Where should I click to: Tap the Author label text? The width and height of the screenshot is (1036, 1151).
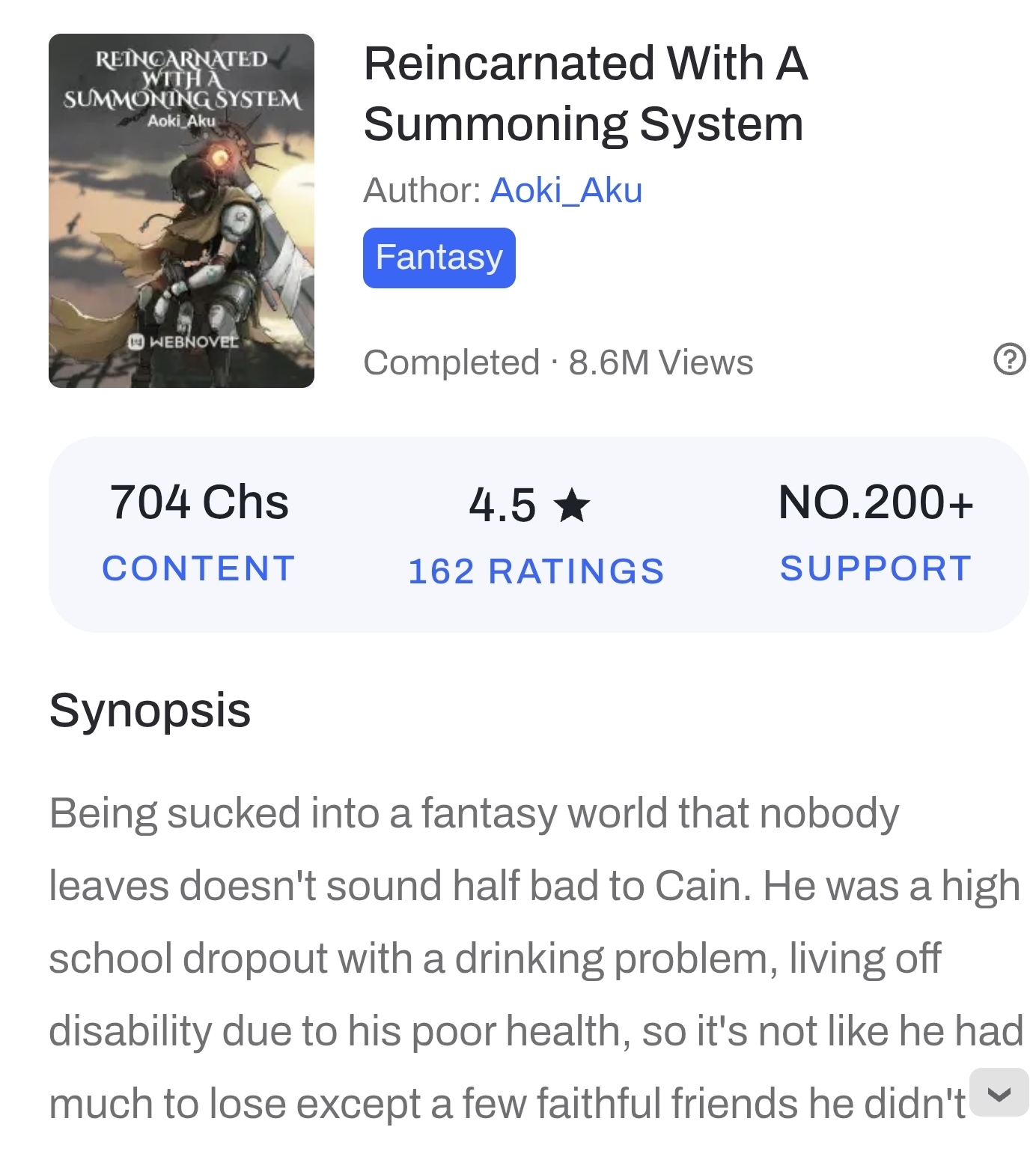(x=422, y=190)
